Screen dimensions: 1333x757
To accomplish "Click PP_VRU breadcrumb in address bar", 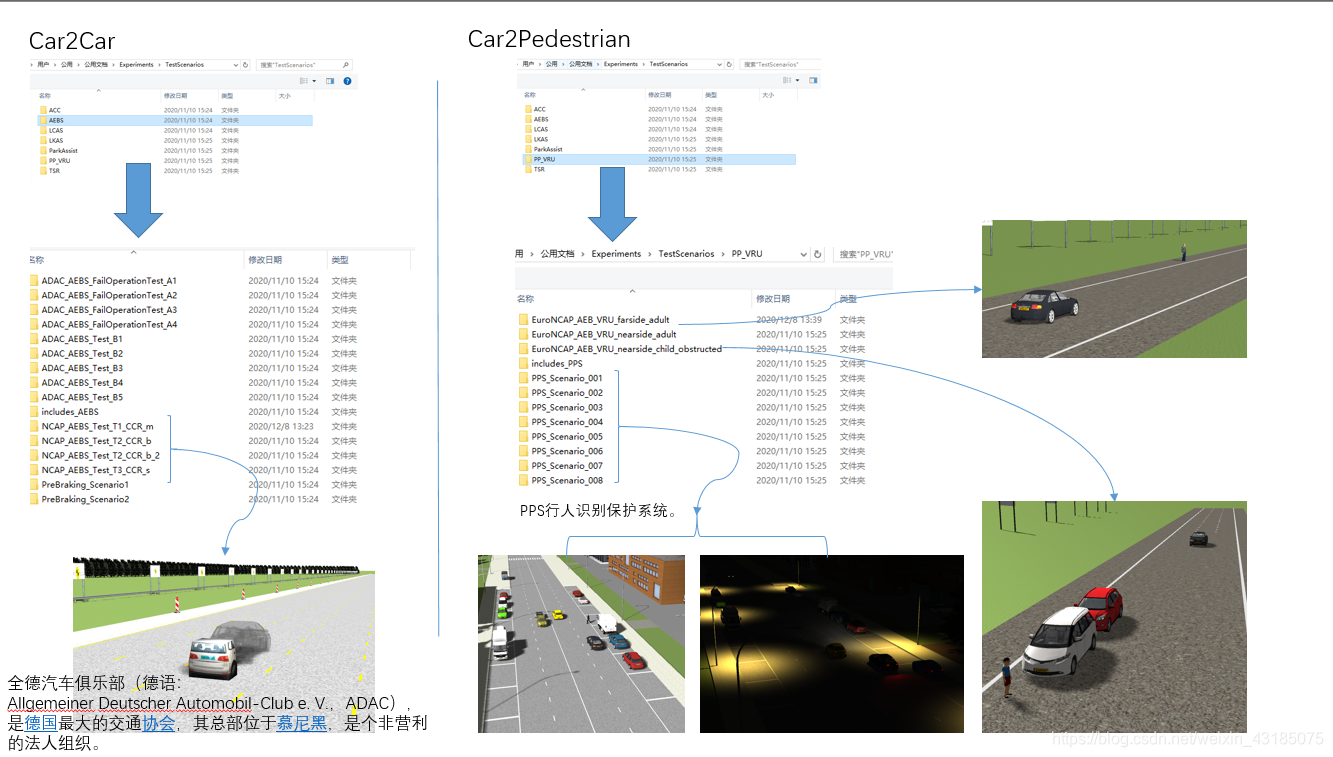I will tap(747, 254).
